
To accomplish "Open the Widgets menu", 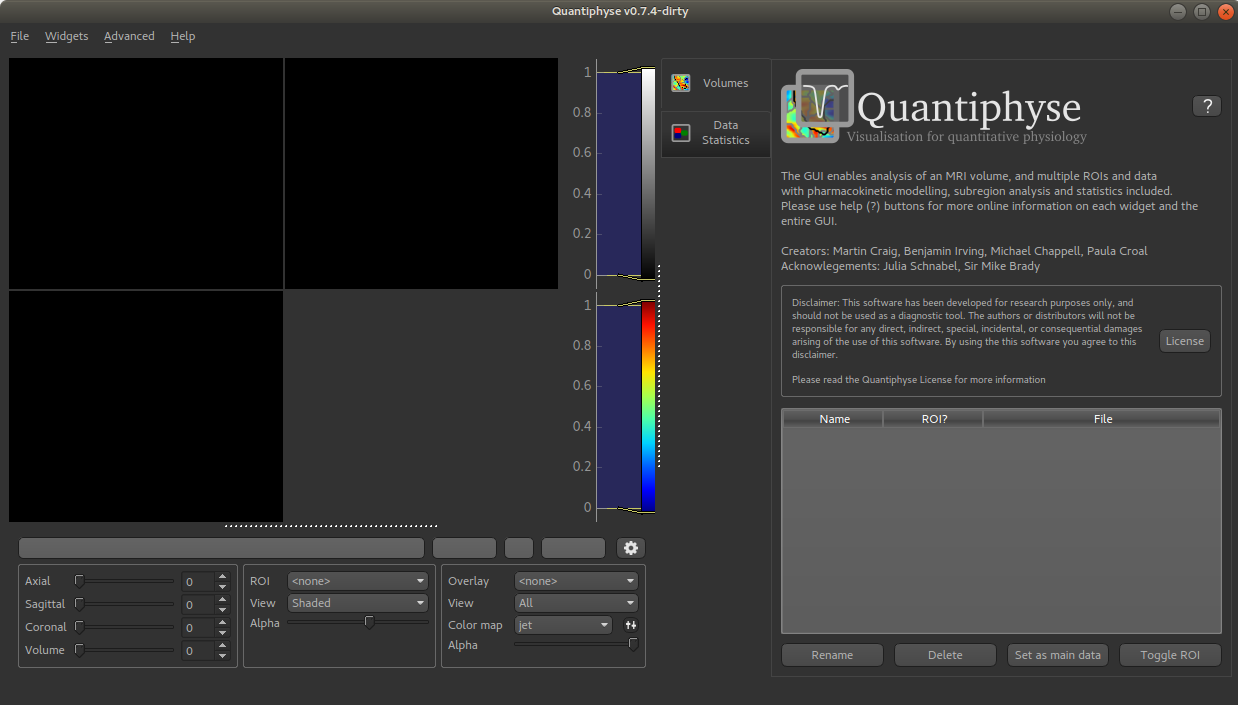I will coord(66,36).
